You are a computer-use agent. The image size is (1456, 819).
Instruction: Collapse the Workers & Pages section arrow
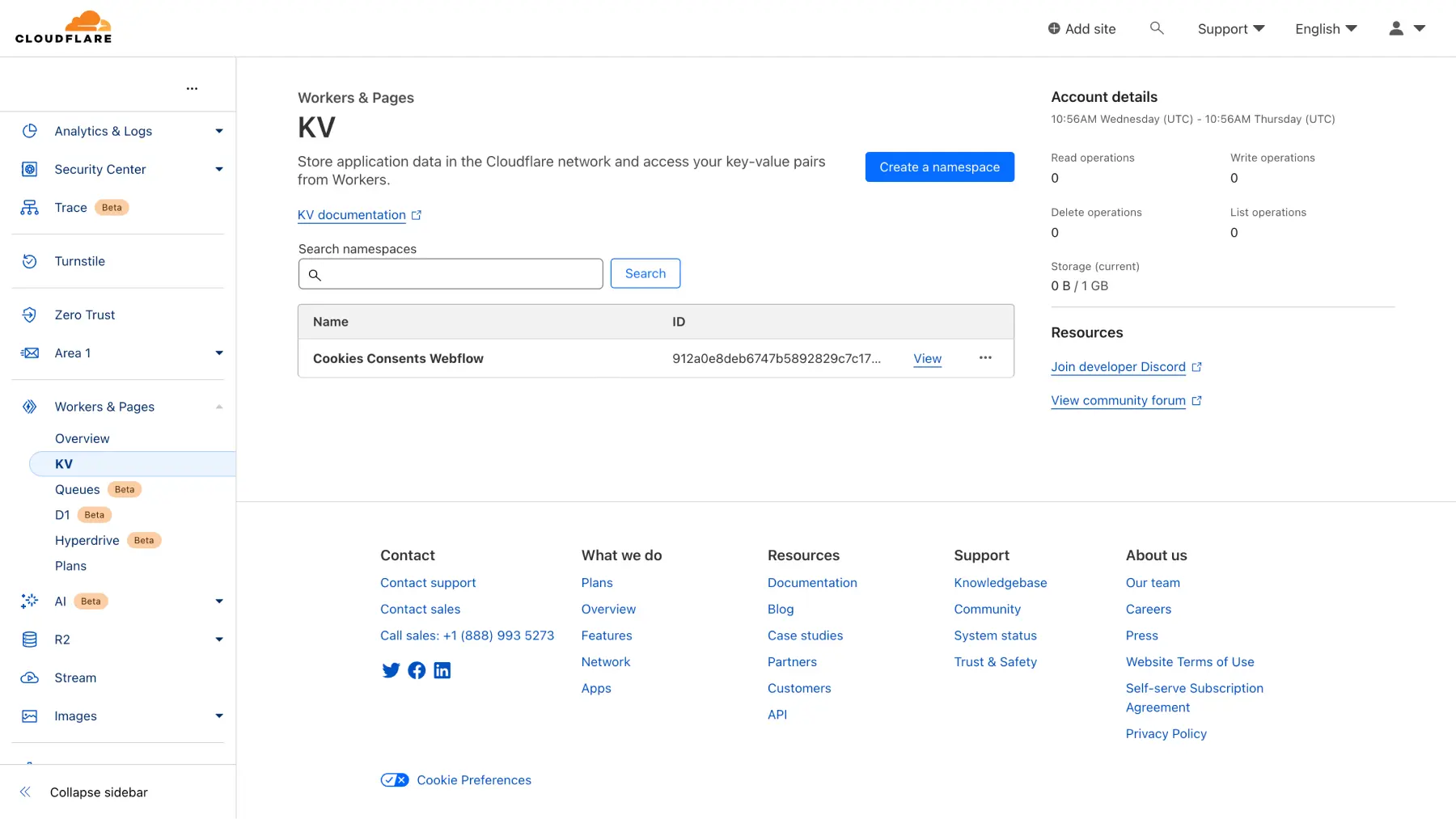[x=219, y=407]
